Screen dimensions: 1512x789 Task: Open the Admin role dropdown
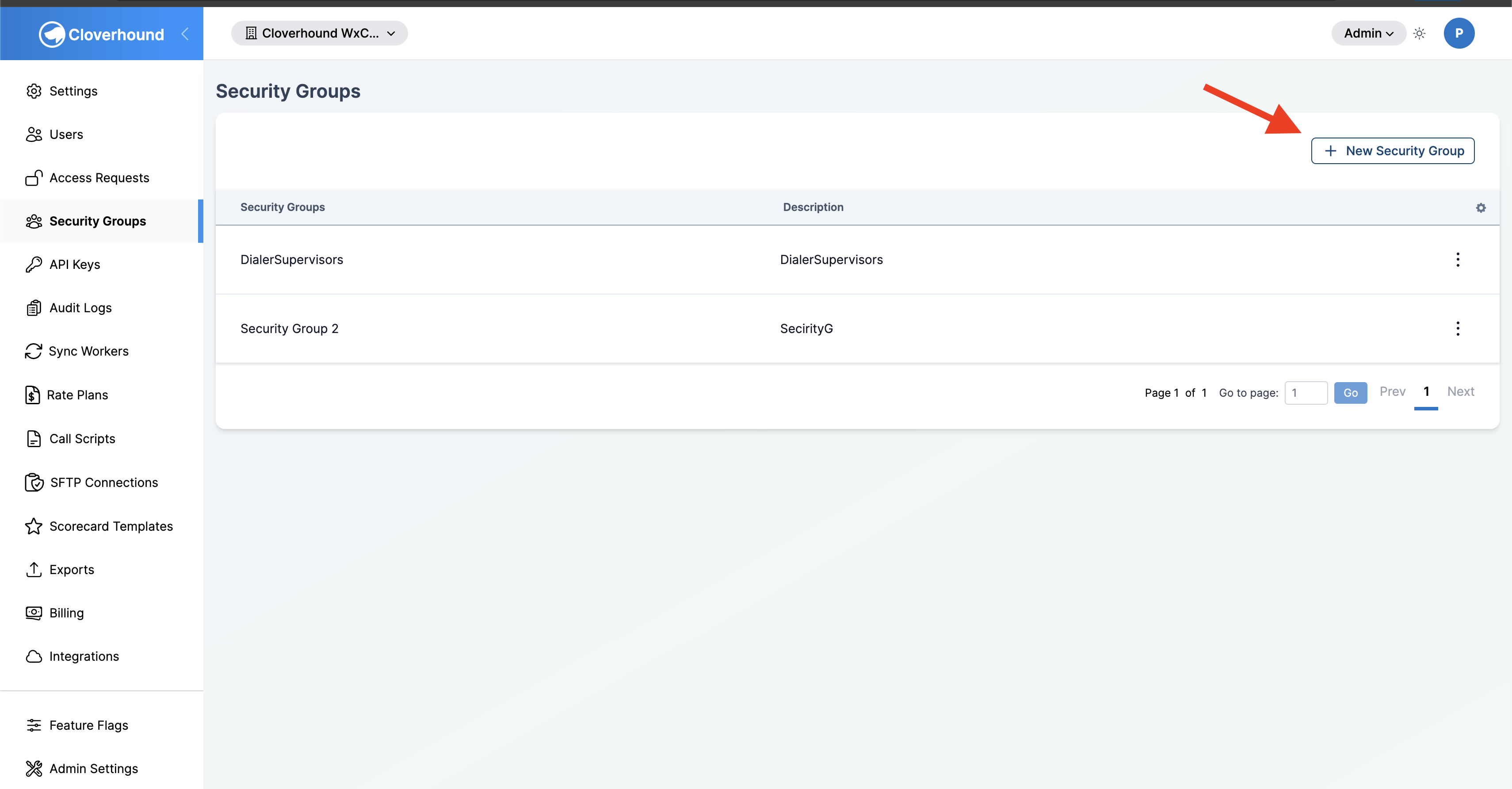[x=1368, y=34]
